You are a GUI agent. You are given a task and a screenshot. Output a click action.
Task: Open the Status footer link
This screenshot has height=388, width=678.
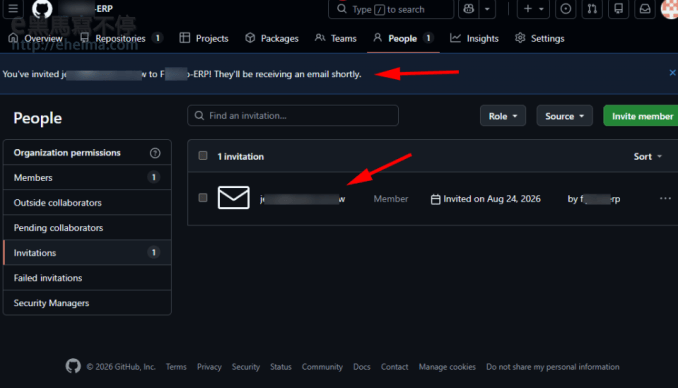tap(281, 367)
